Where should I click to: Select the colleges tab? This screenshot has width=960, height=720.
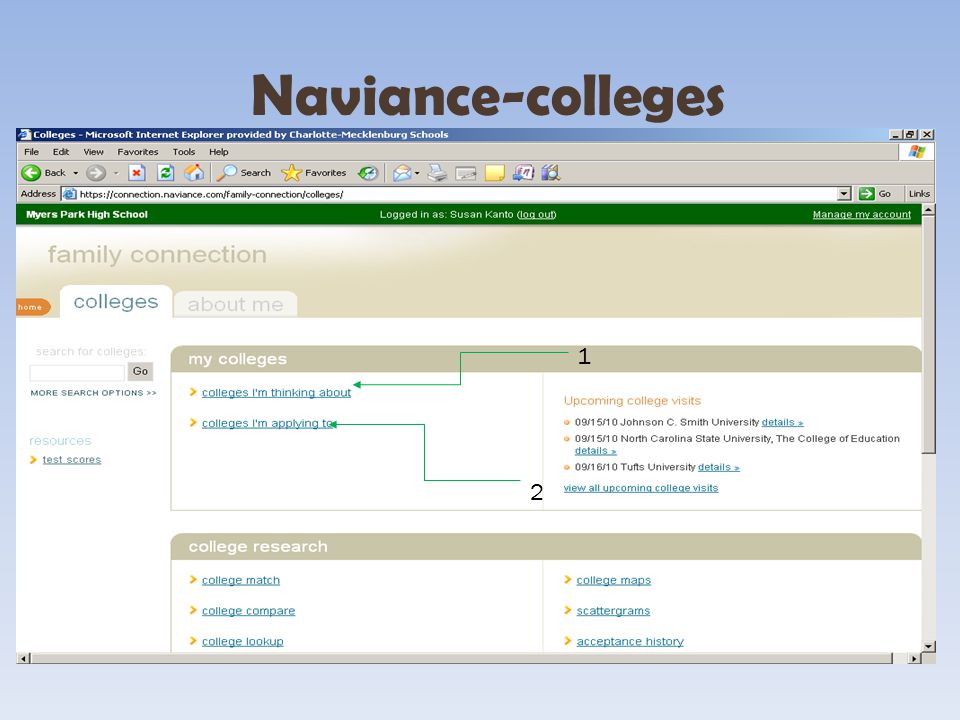(116, 302)
